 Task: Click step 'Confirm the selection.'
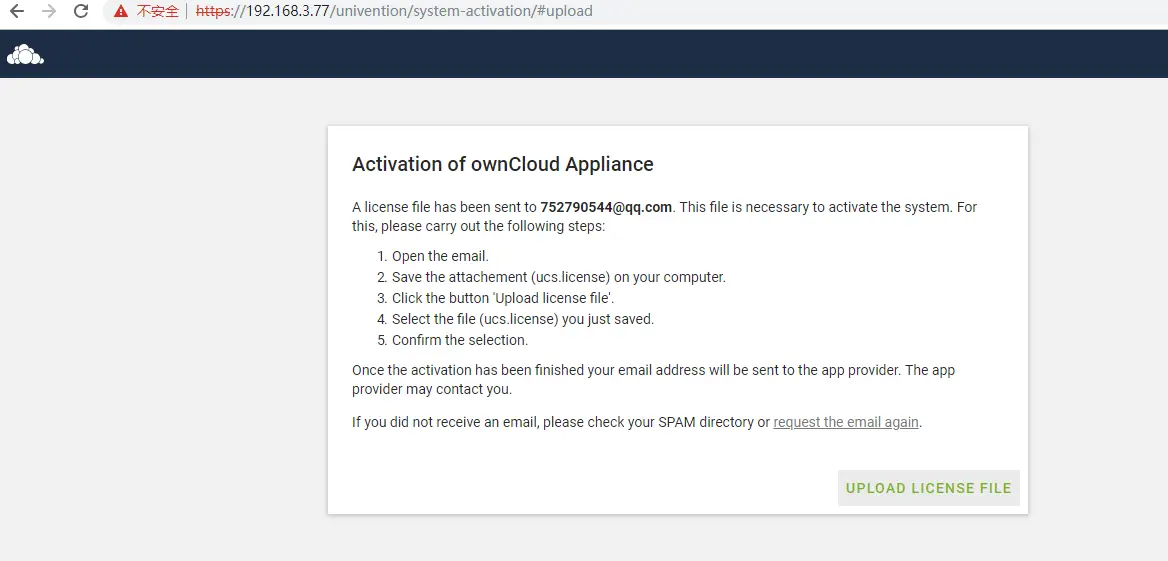click(460, 340)
